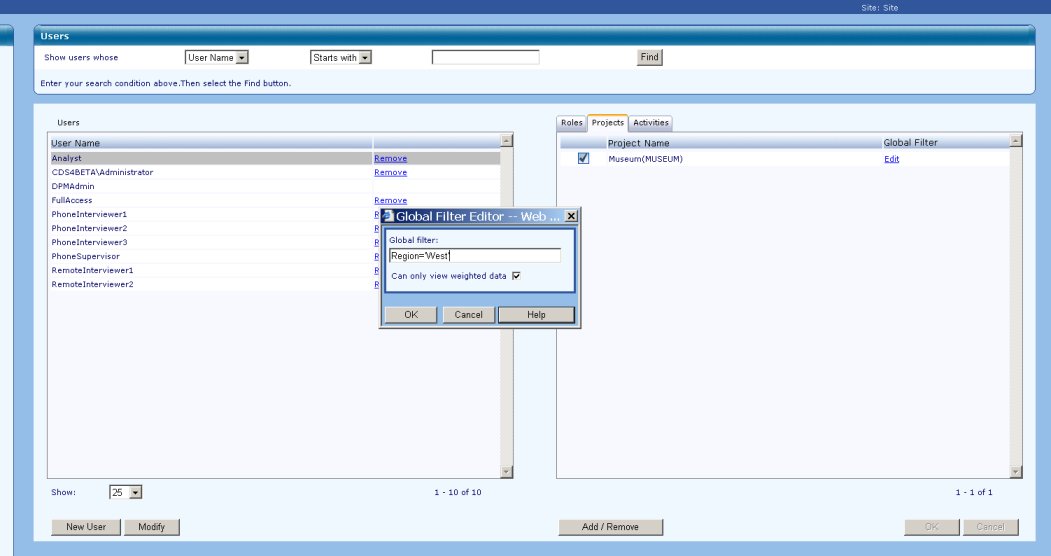Click the Add / Remove button
1051x556 pixels.
pyautogui.click(x=611, y=527)
